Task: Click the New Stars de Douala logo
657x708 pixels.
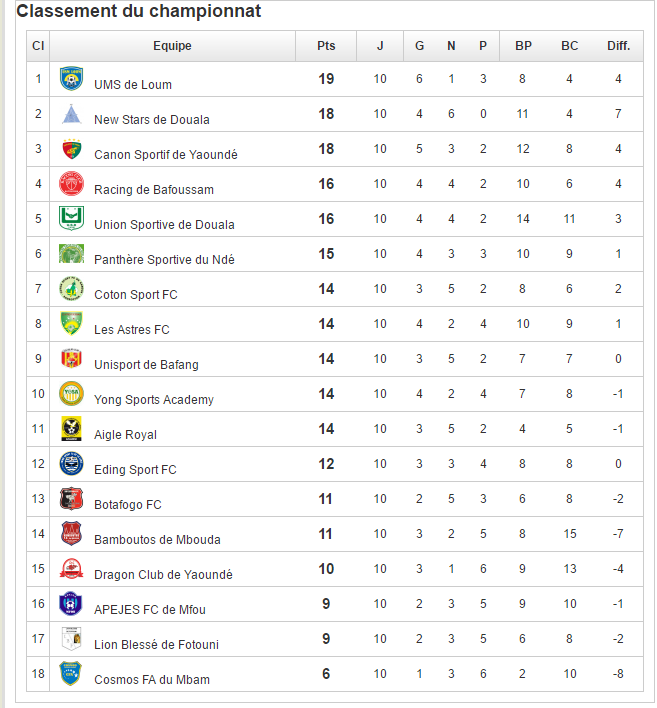Action: pos(71,114)
